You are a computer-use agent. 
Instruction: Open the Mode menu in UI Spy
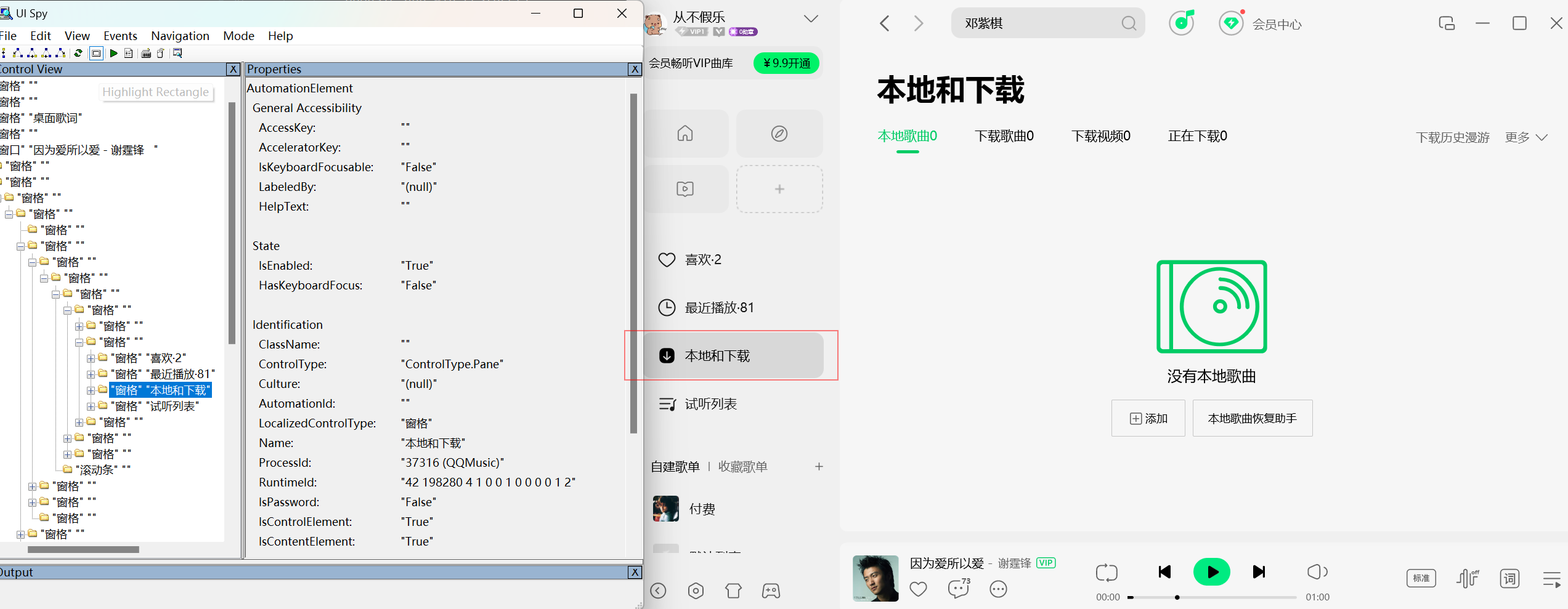(239, 36)
